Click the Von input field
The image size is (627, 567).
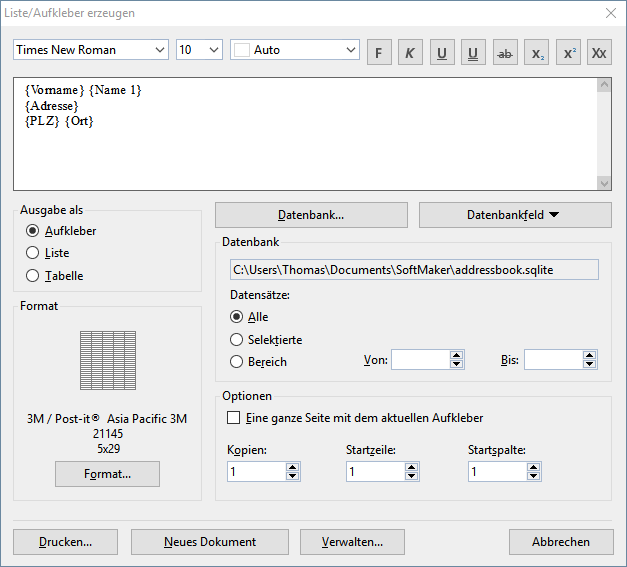[420, 359]
